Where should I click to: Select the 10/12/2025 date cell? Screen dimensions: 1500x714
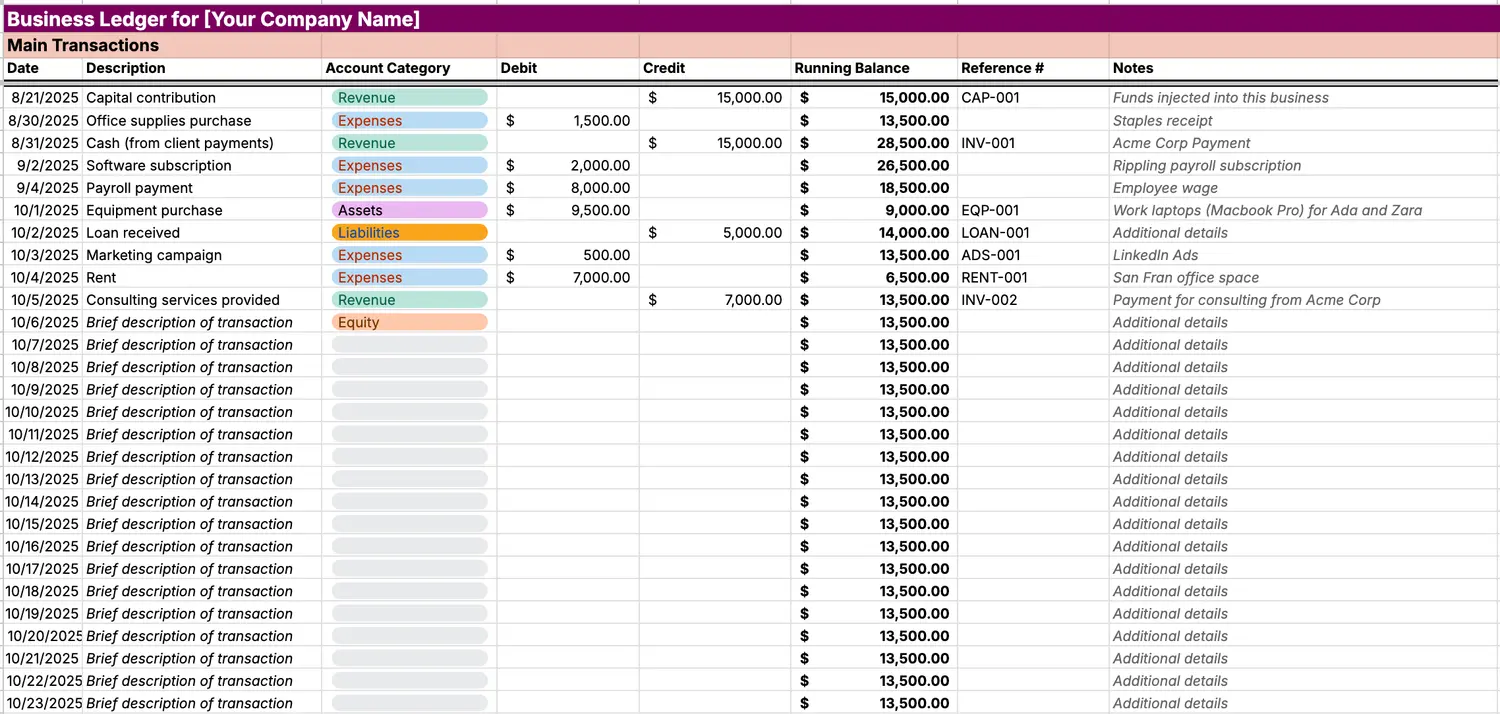[x=42, y=457]
